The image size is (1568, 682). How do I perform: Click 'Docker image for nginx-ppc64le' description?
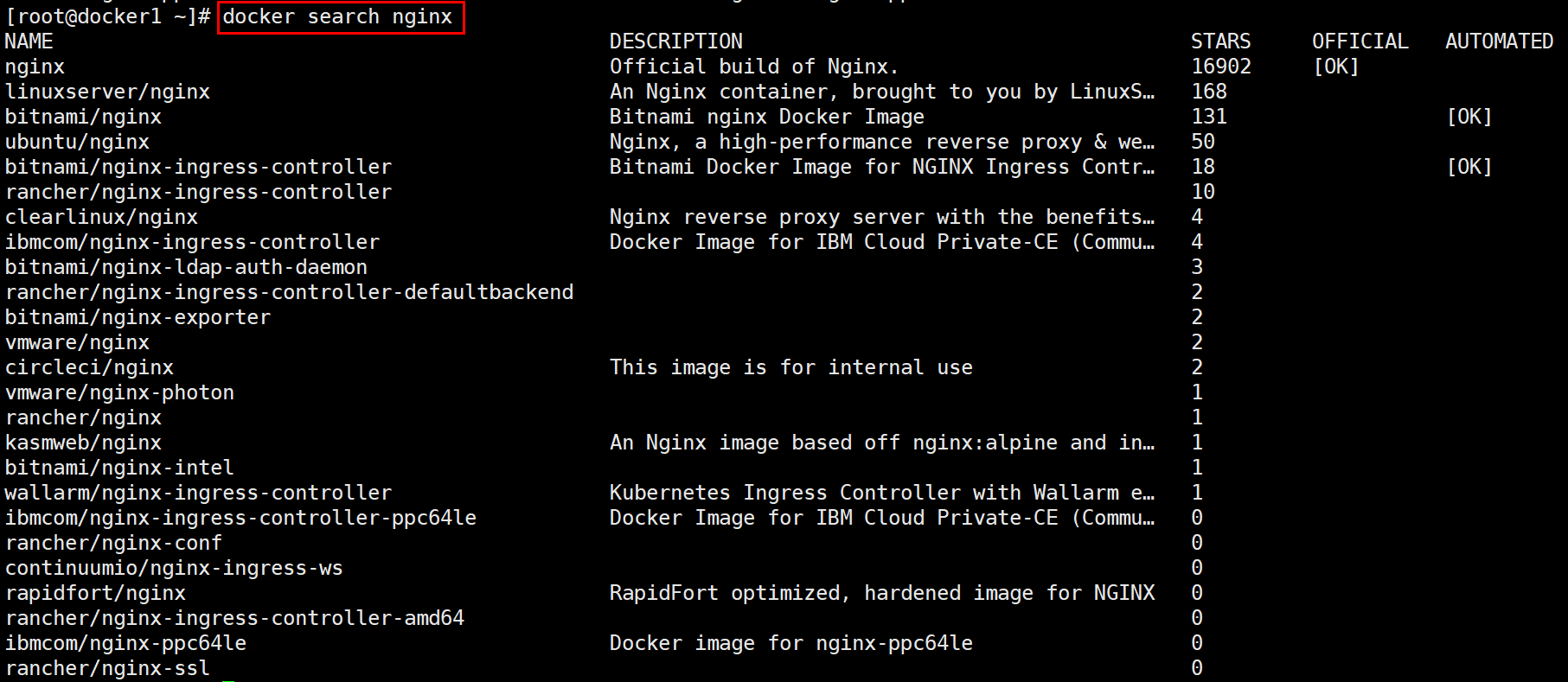(x=790, y=643)
